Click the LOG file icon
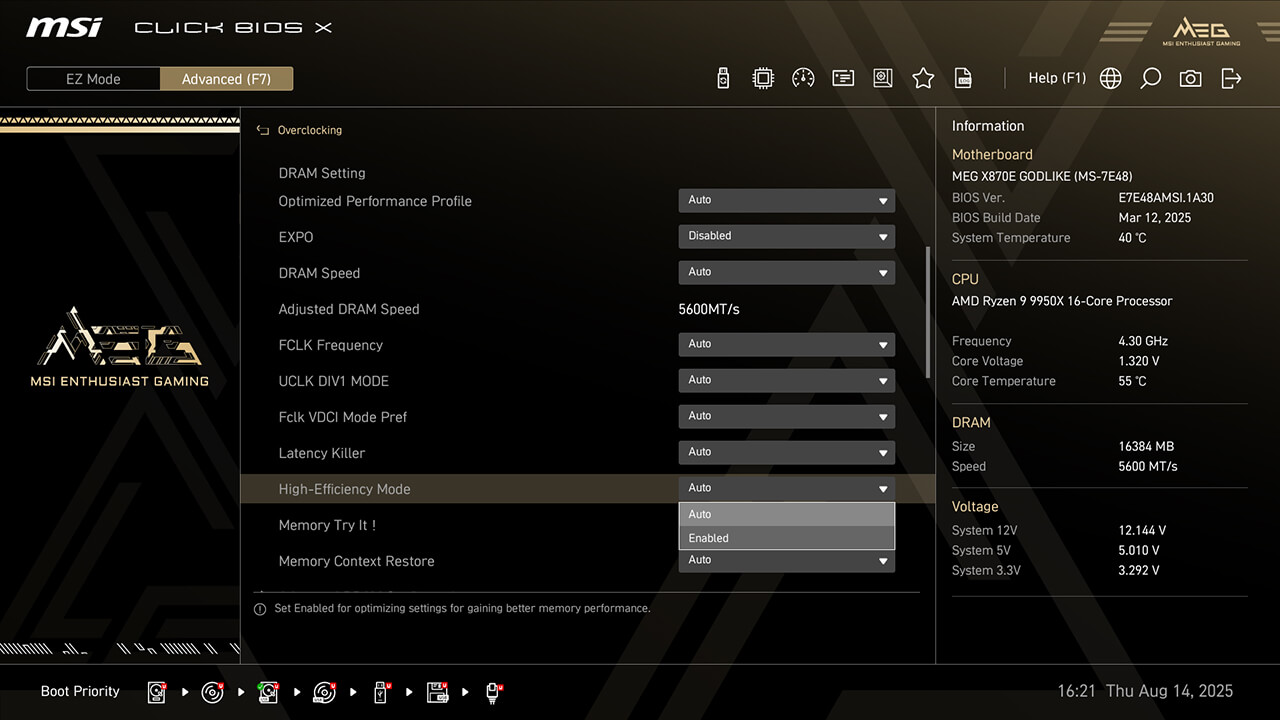Screen dimensions: 1280x720 click(x=963, y=78)
